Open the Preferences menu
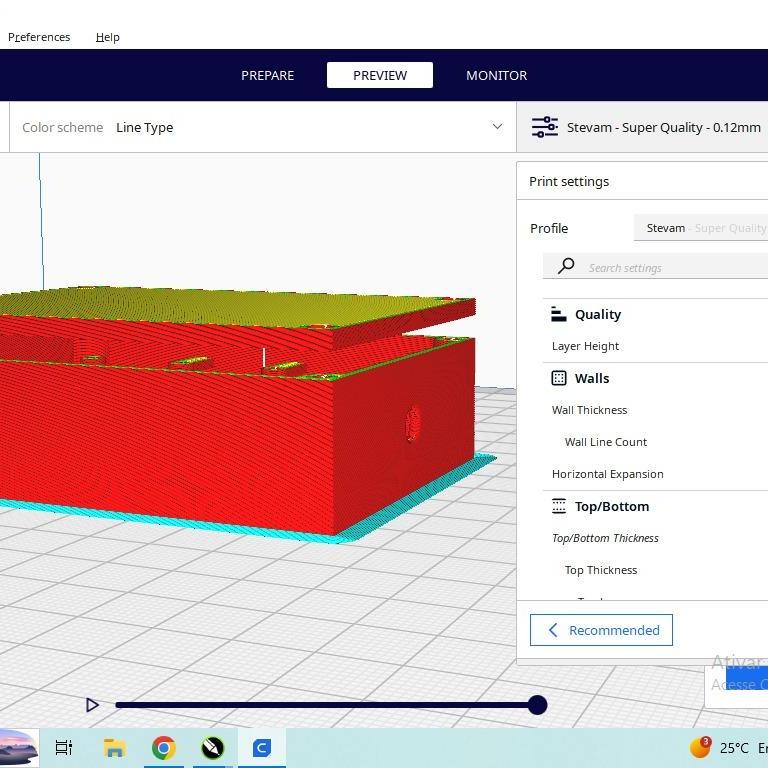 point(39,37)
